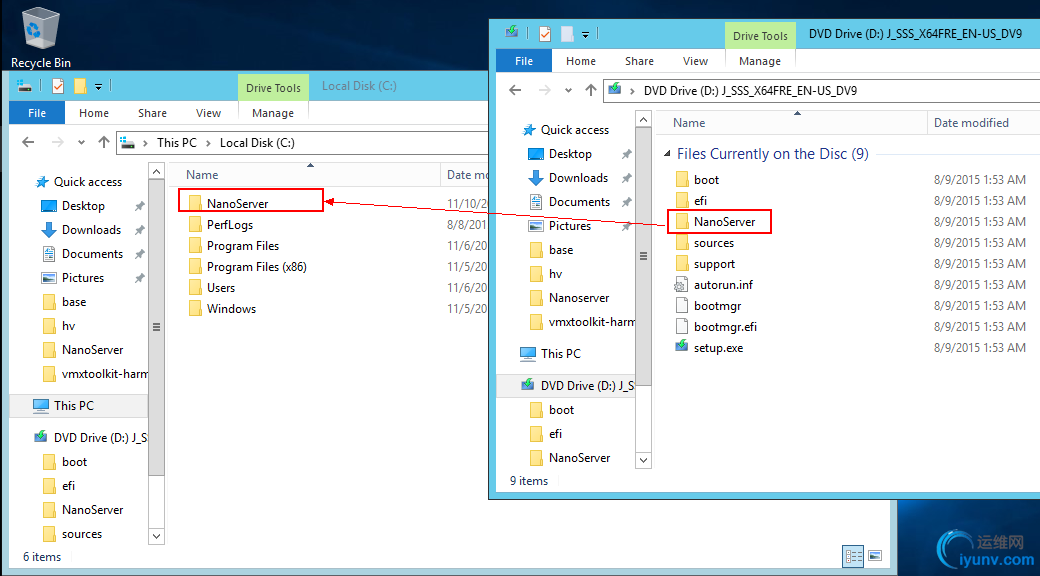Open Desktop in Local Disk navigation pane
Screen dimensions: 1040x576
click(83, 206)
